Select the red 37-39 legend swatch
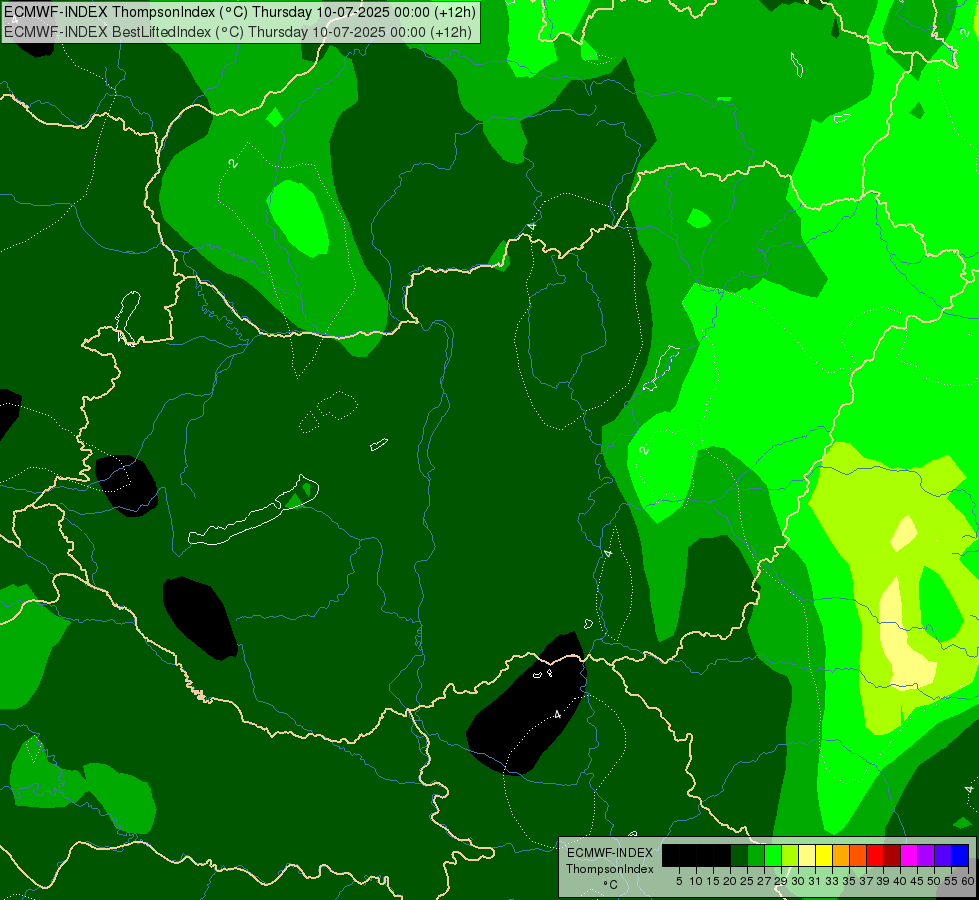Viewport: 979px width, 900px height. 875,855
